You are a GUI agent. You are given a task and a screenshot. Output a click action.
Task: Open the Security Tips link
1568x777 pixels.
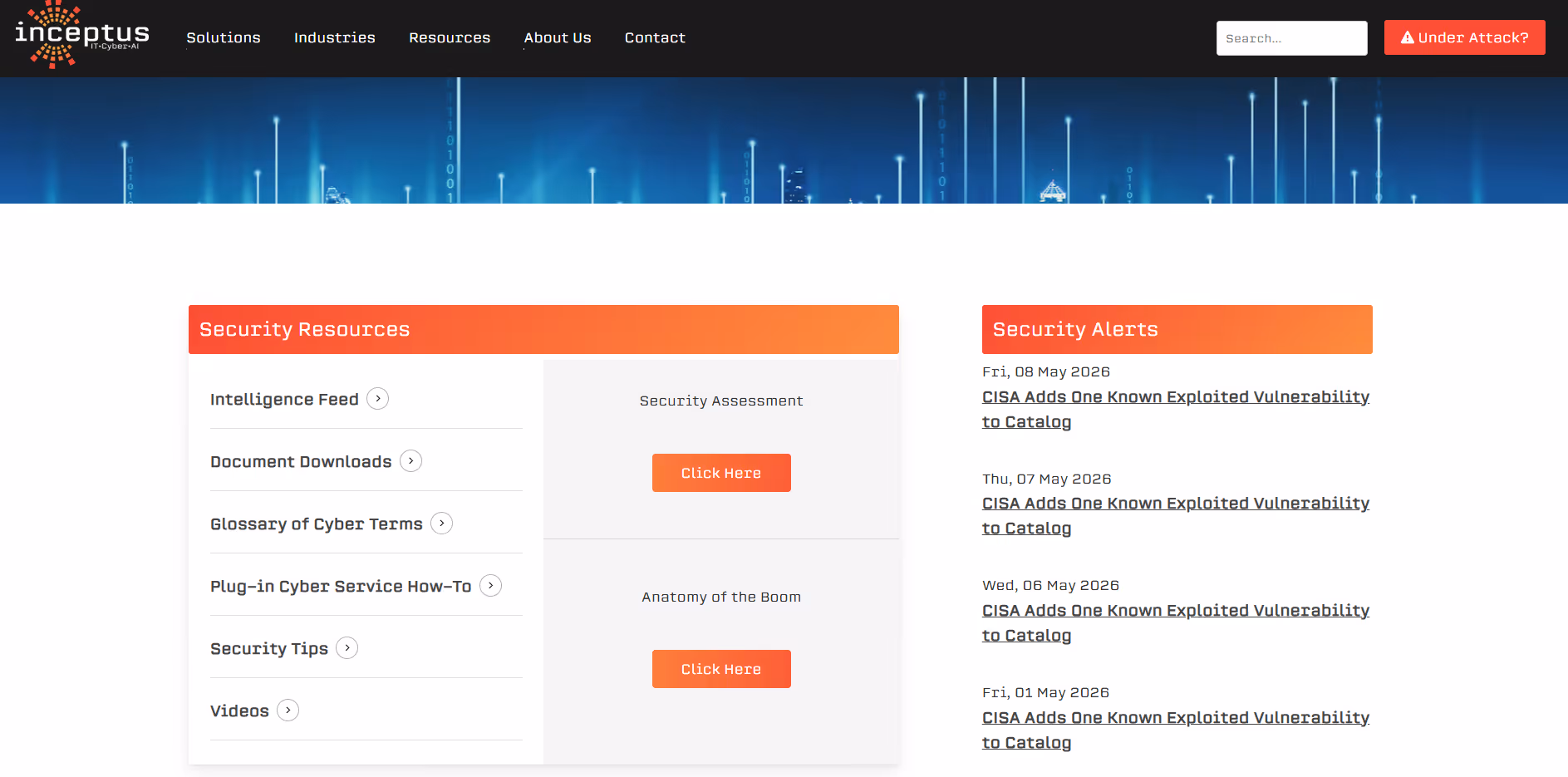pyautogui.click(x=269, y=649)
